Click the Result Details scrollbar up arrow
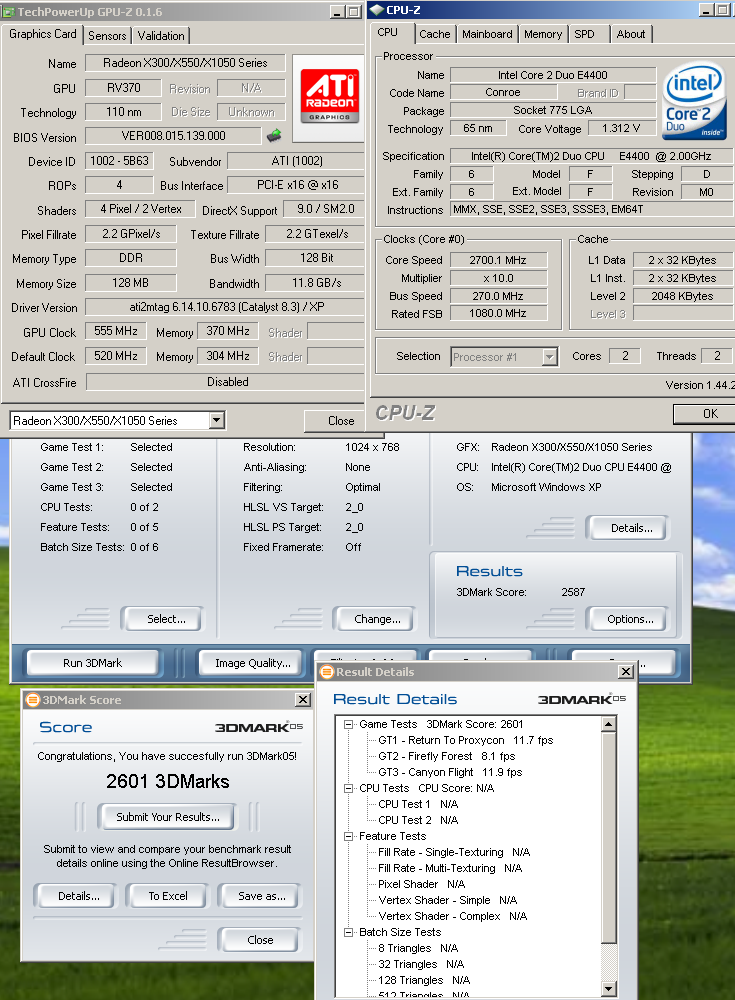Screen dimensions: 735x1000 click(609, 724)
